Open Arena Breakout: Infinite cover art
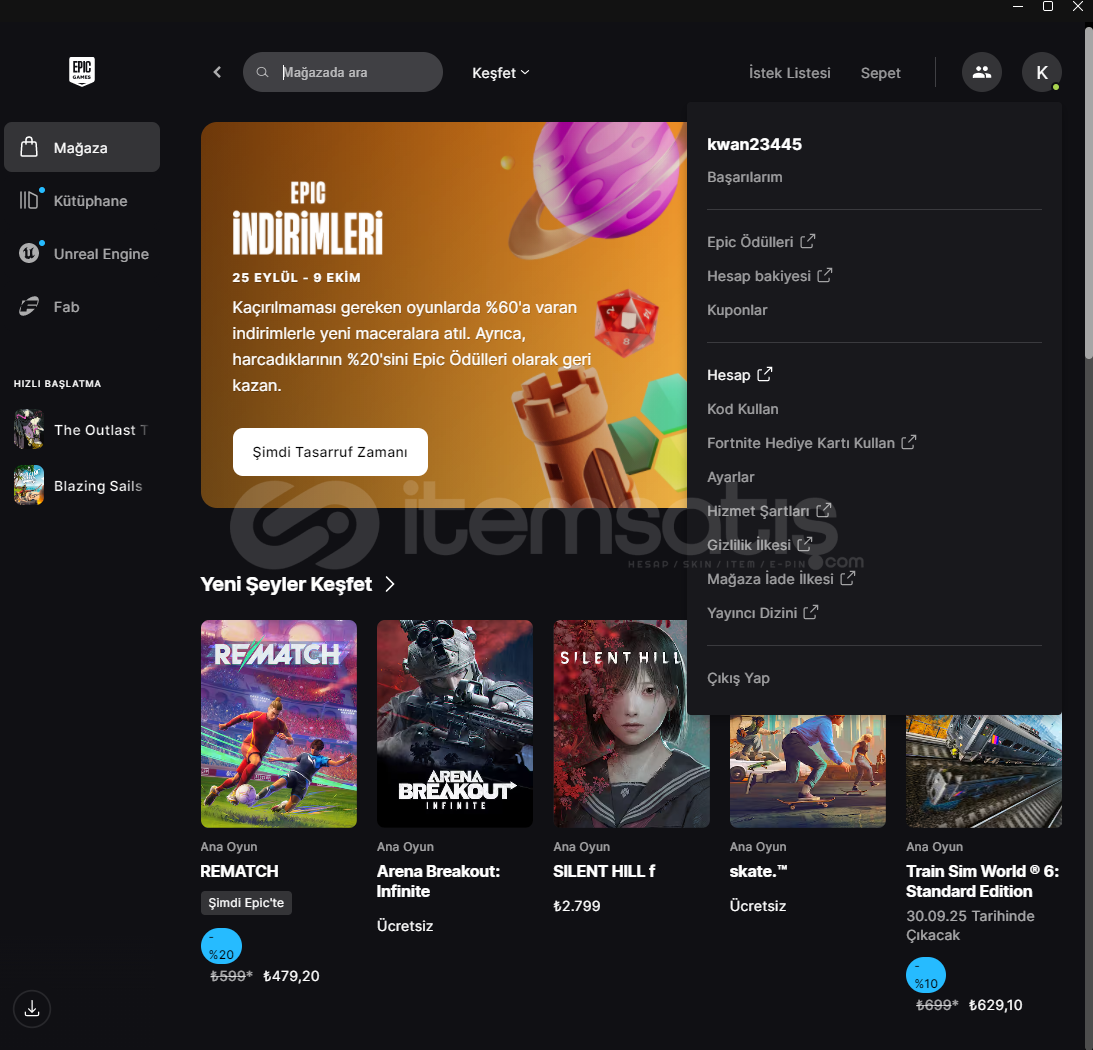The image size is (1093, 1050). [x=454, y=724]
